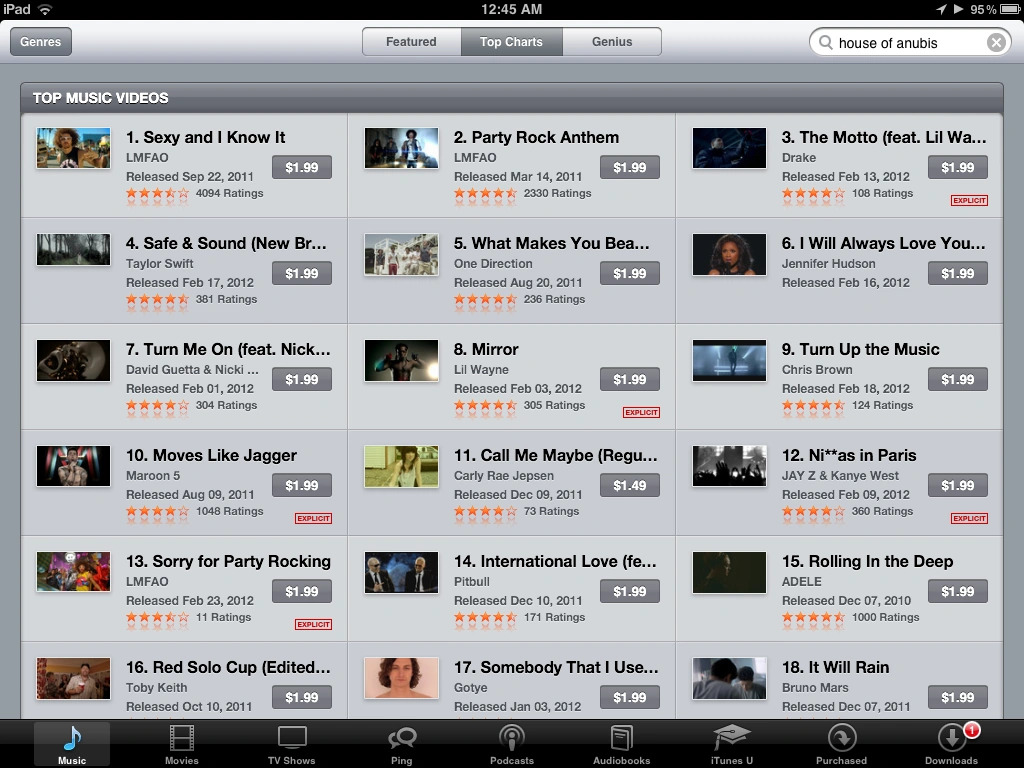Open the Moves Like Jagger title
Viewport: 1024px width, 768px height.
click(x=212, y=455)
